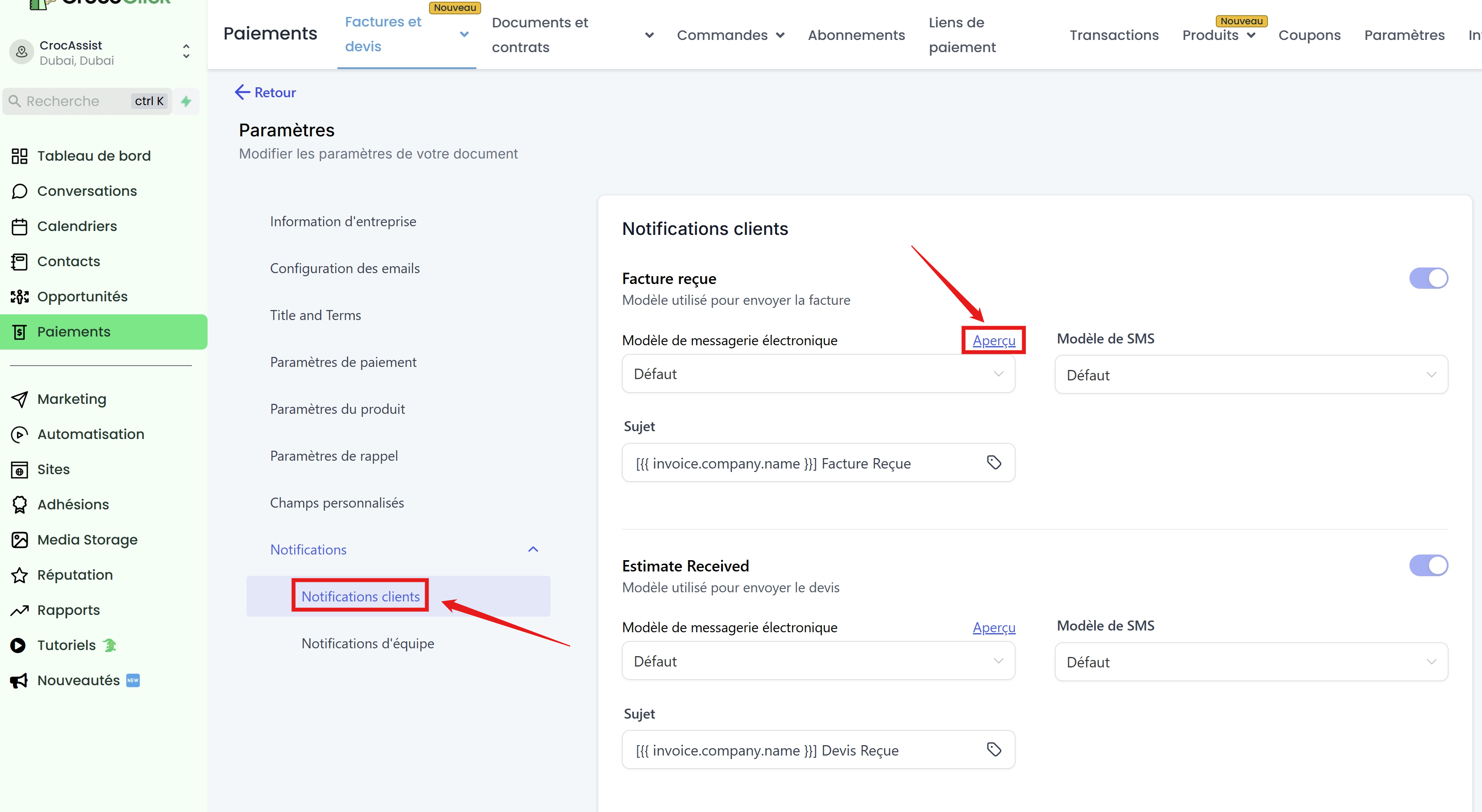The height and width of the screenshot is (812, 1482).
Task: Open the Sites browser icon
Action: click(x=20, y=469)
